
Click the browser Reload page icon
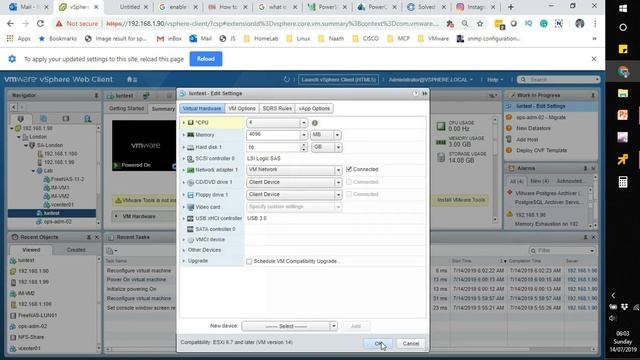40,24
